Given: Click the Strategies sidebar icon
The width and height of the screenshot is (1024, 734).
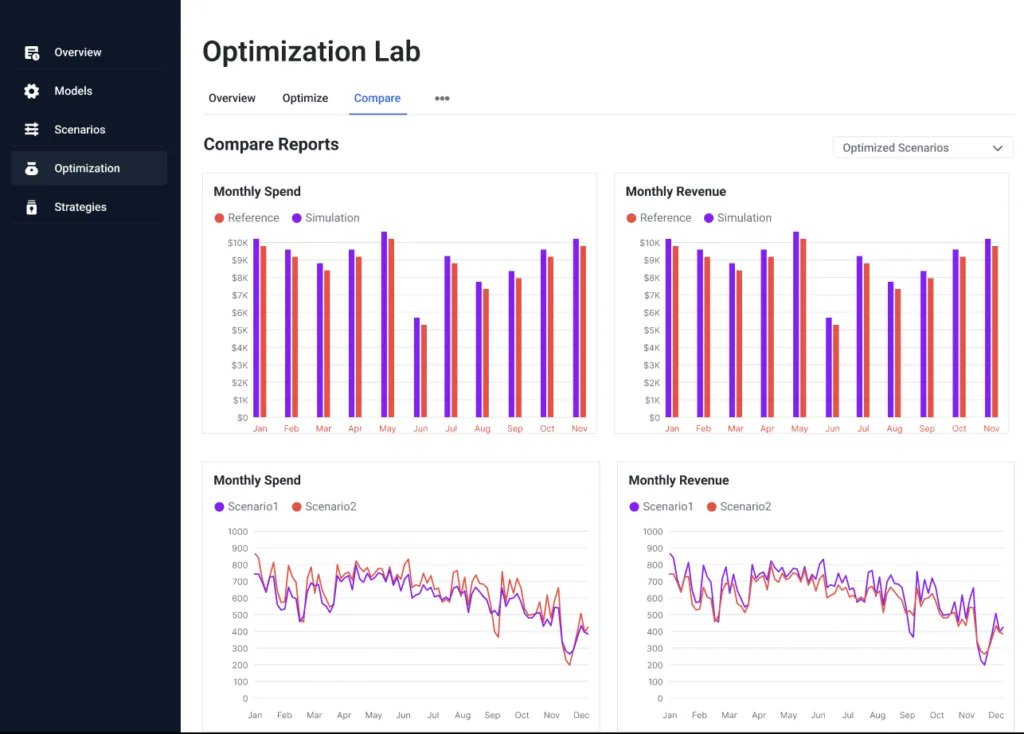Looking at the screenshot, I should [x=32, y=208].
